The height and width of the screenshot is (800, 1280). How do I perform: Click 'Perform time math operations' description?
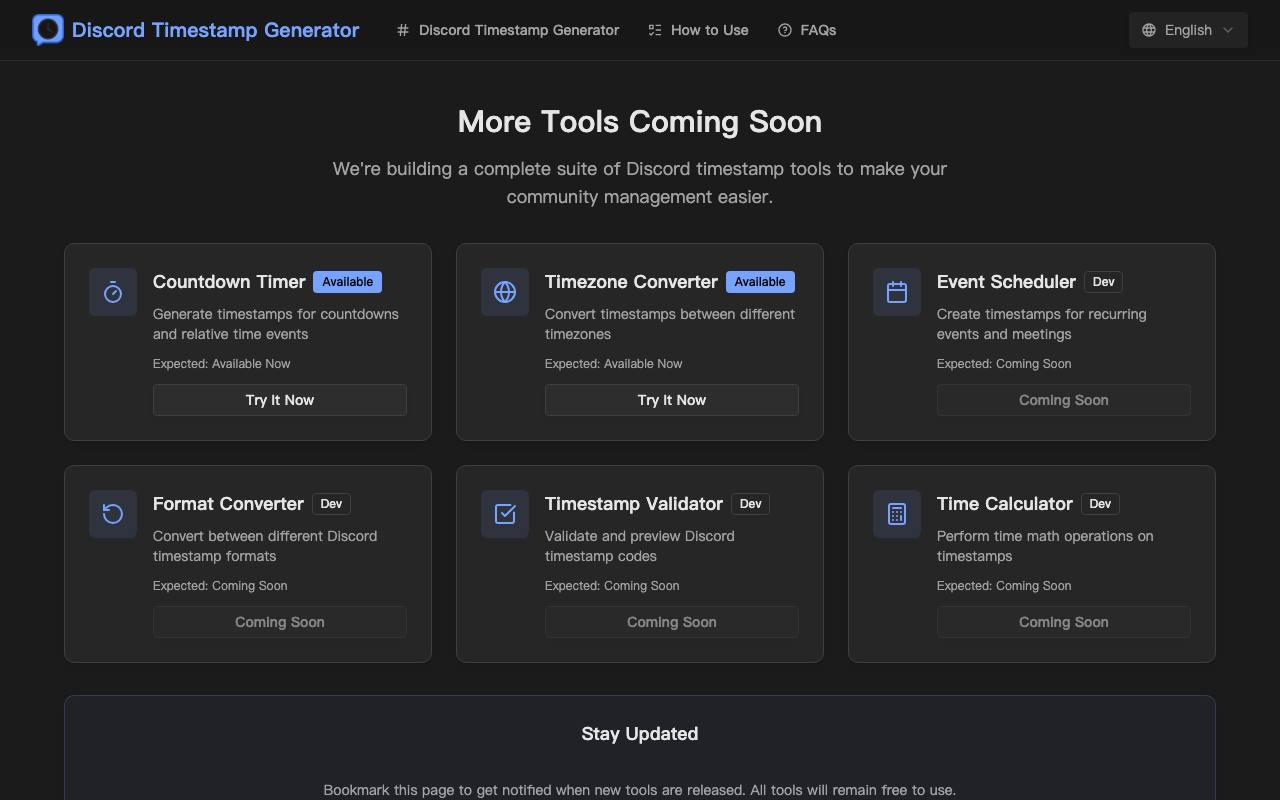(1045, 546)
